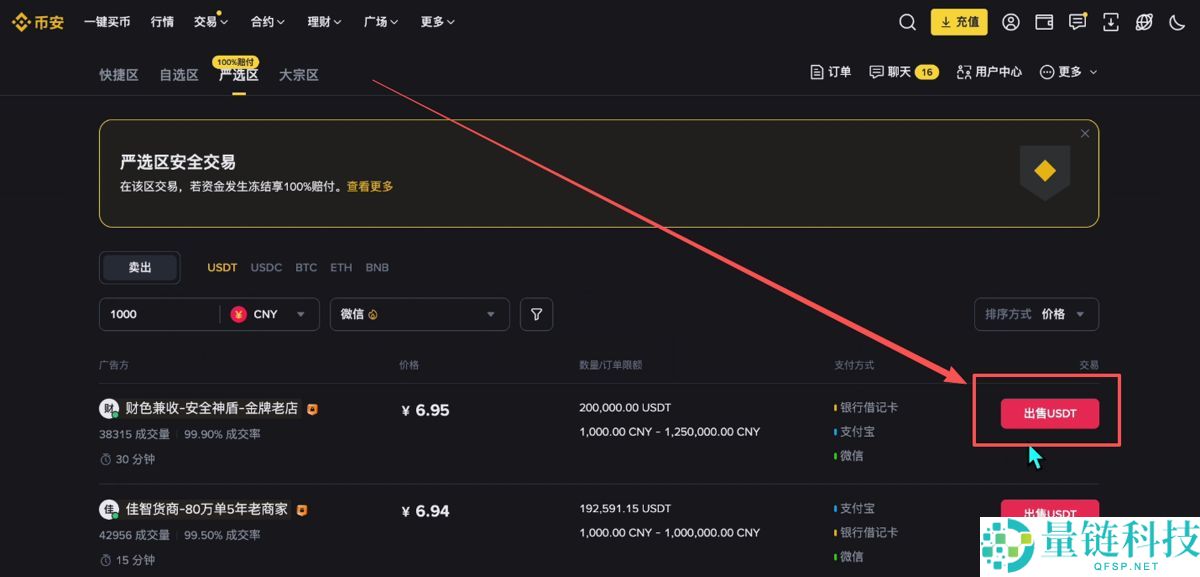Open the 合约 menu in the navbar
1200x577 pixels.
(267, 21)
